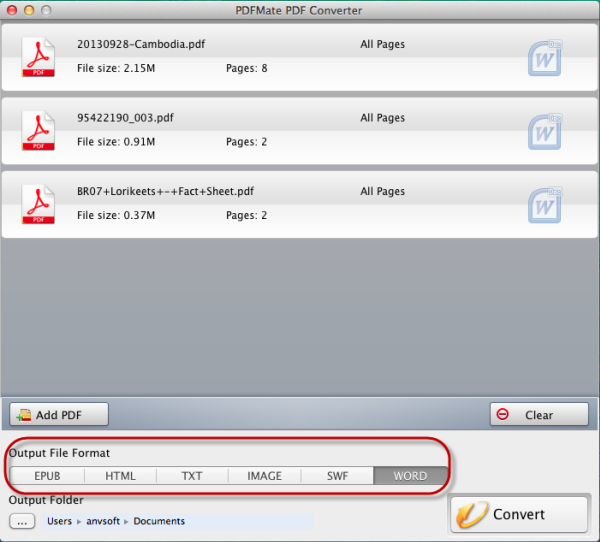Click the Word output icon for 20130928-Cambodia.pdf
The height and width of the screenshot is (542, 600).
pos(545,58)
